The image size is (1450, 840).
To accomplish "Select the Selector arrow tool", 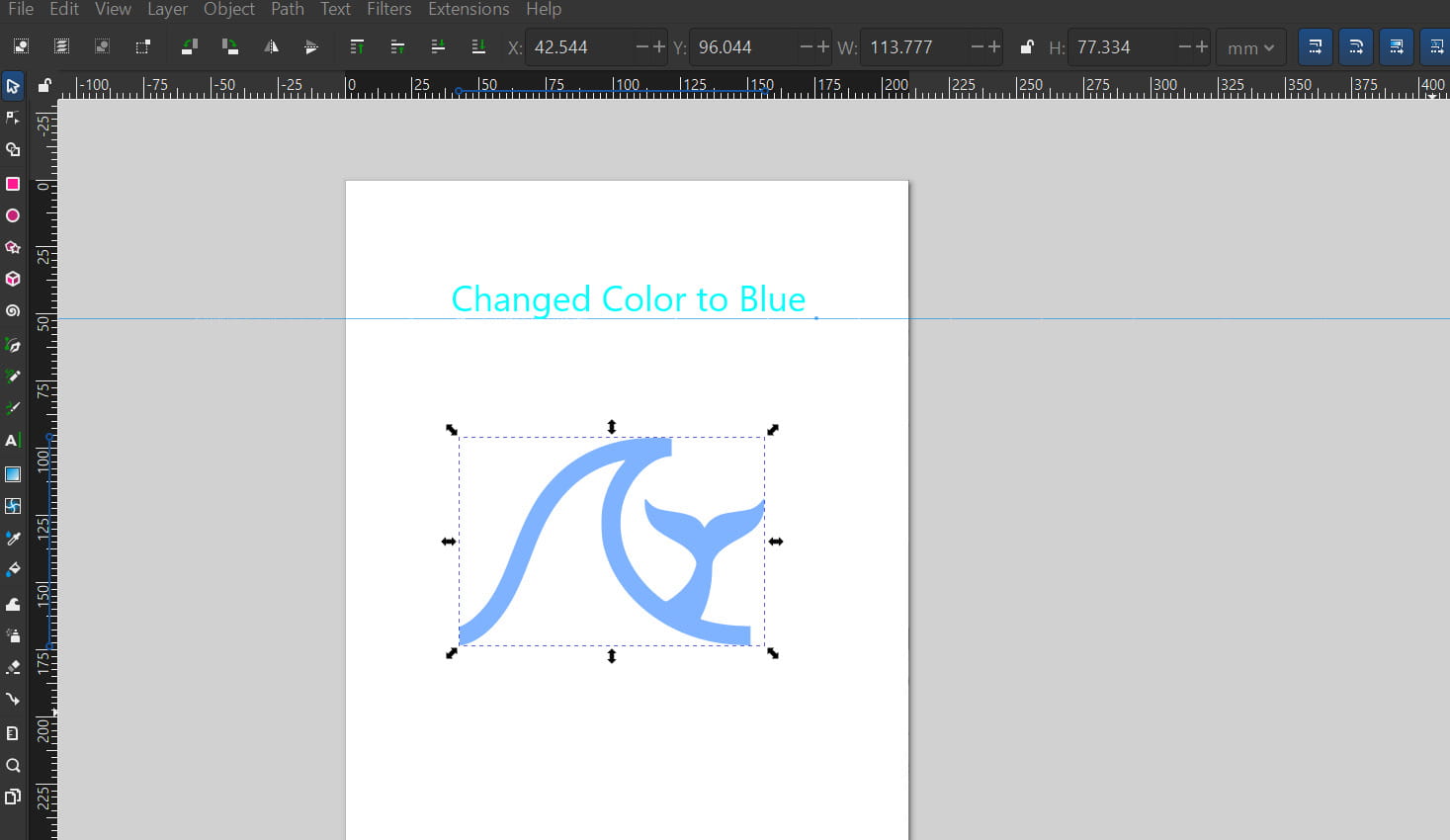I will tap(13, 86).
